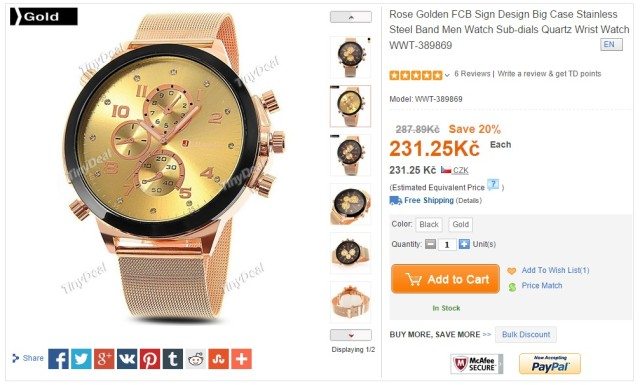
Task: Tweet this product via Twitter icon
Action: [x=81, y=359]
